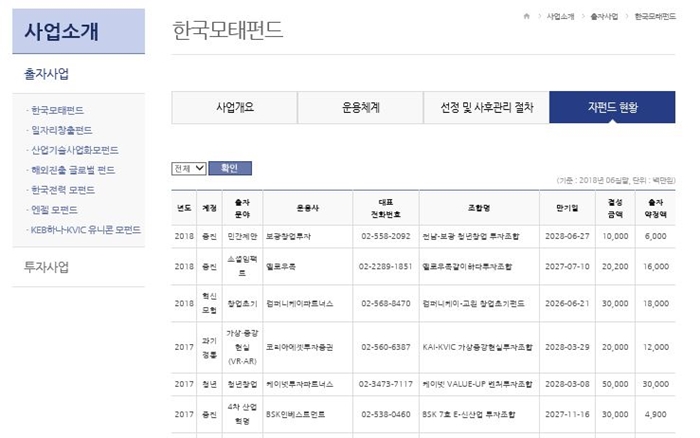
Task: Click phone number 02-538-0460
Action: (x=386, y=414)
